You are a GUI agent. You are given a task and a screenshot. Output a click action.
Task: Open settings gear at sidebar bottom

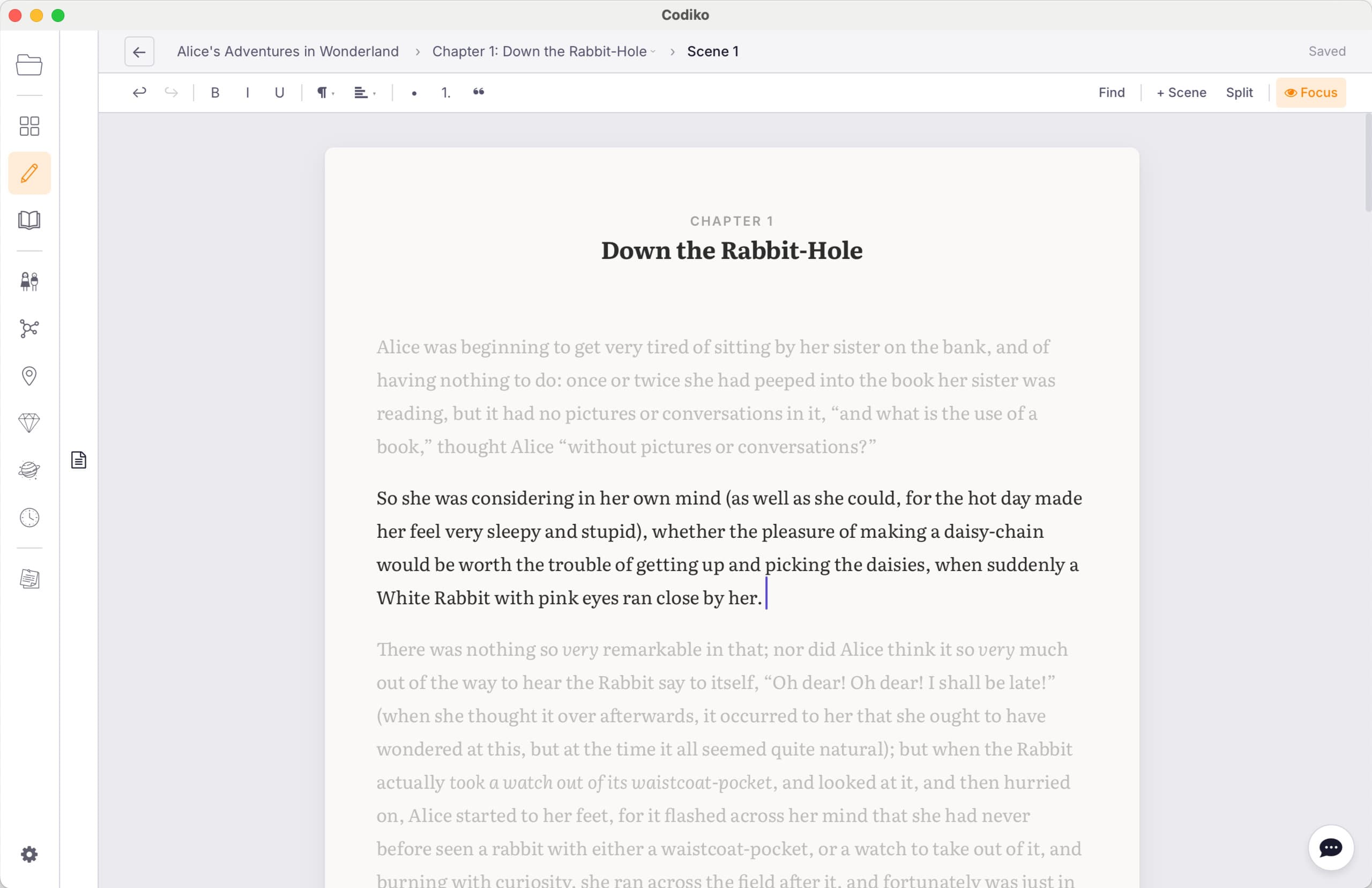(x=29, y=854)
